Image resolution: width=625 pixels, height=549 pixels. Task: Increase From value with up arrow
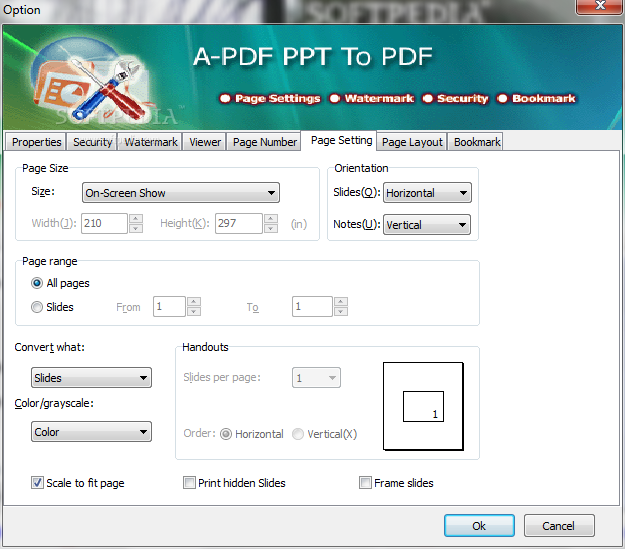click(x=194, y=302)
